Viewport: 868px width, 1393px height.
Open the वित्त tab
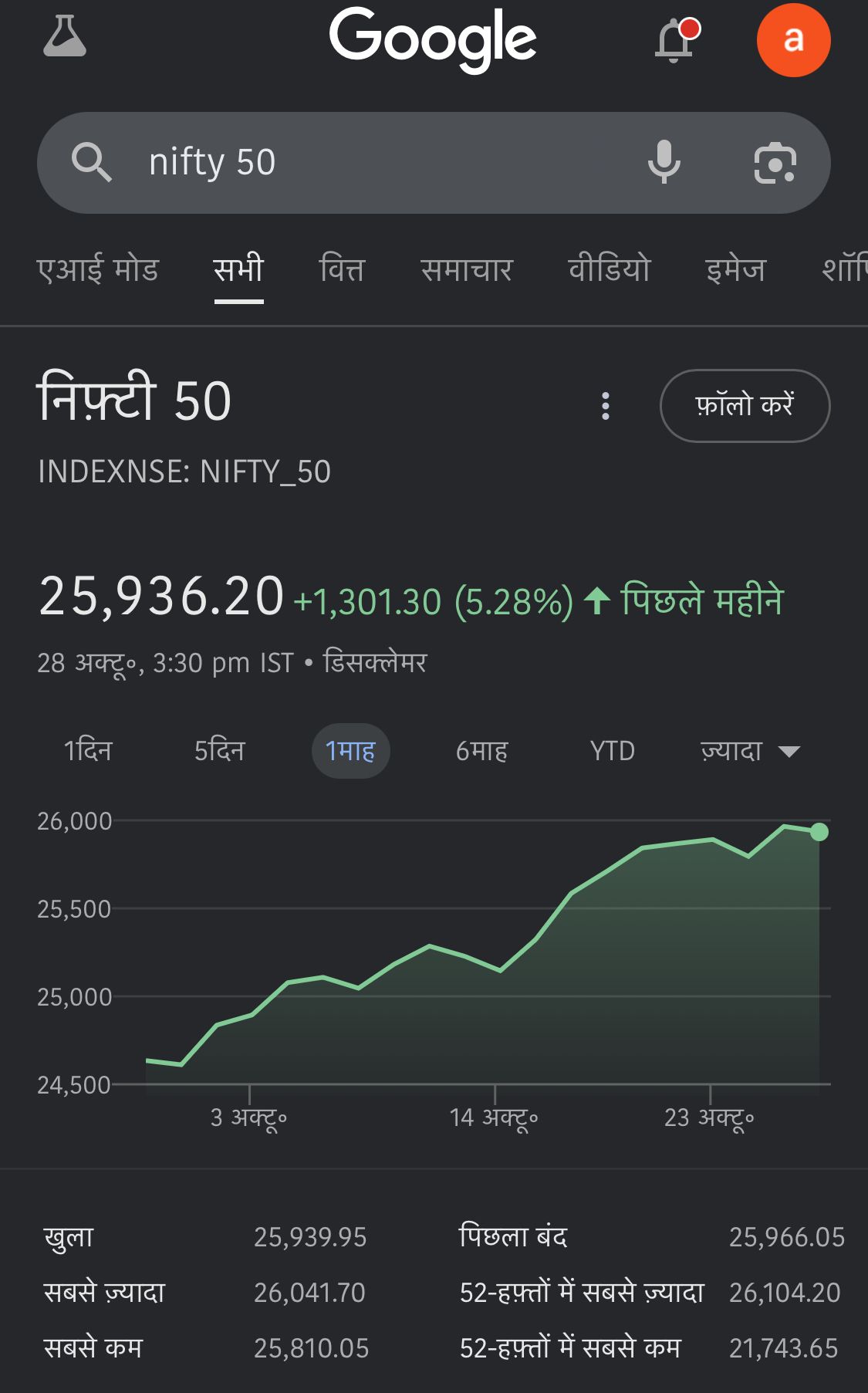click(x=341, y=270)
